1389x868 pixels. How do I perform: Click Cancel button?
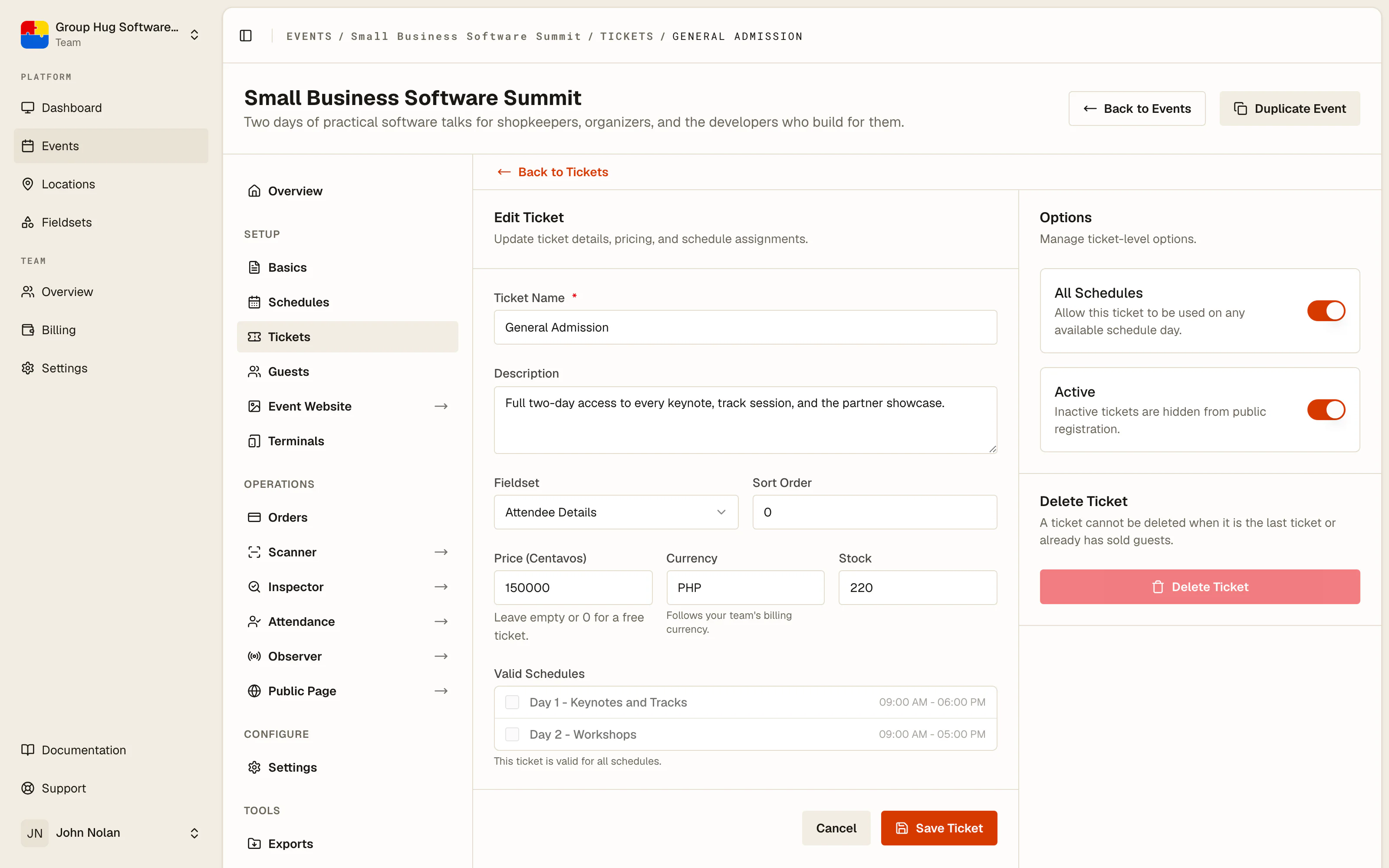[x=836, y=828]
